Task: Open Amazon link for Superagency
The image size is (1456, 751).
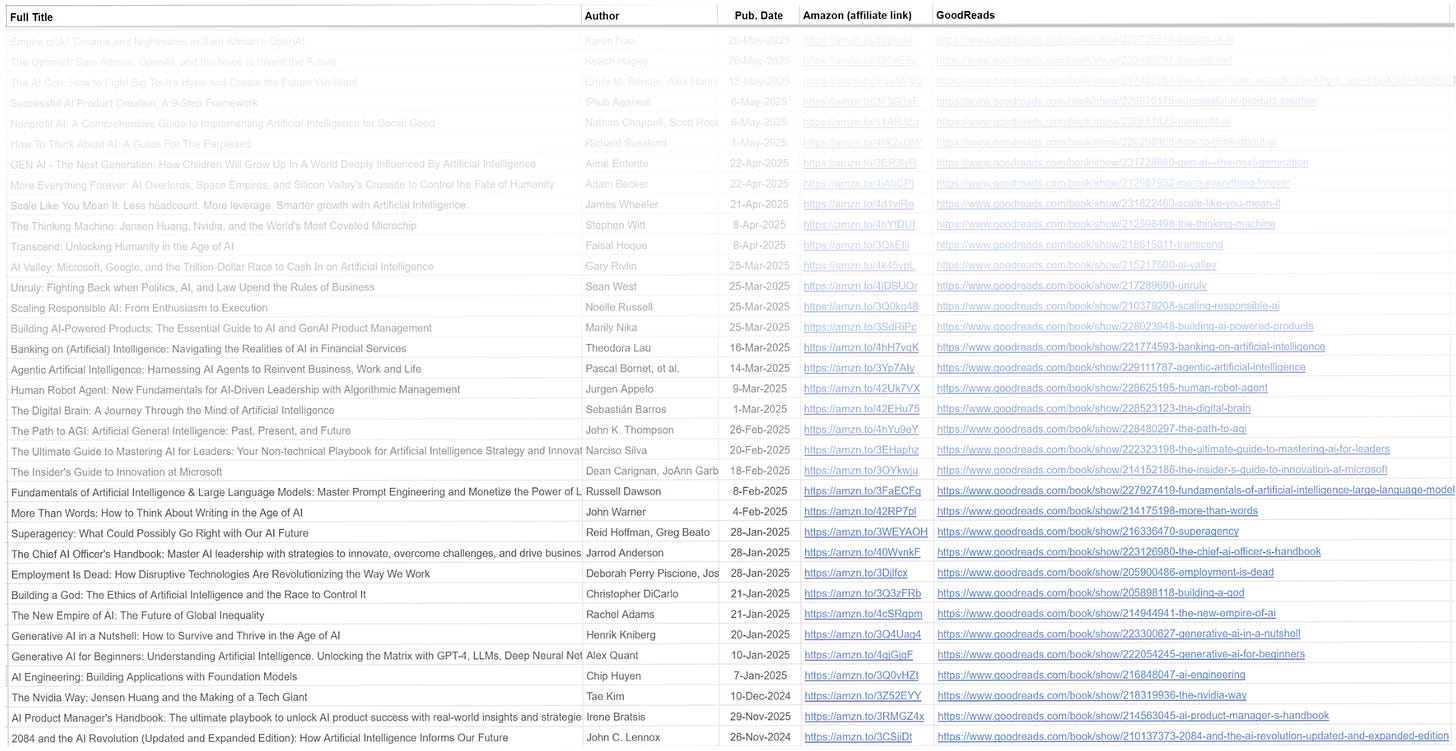Action: (x=866, y=532)
